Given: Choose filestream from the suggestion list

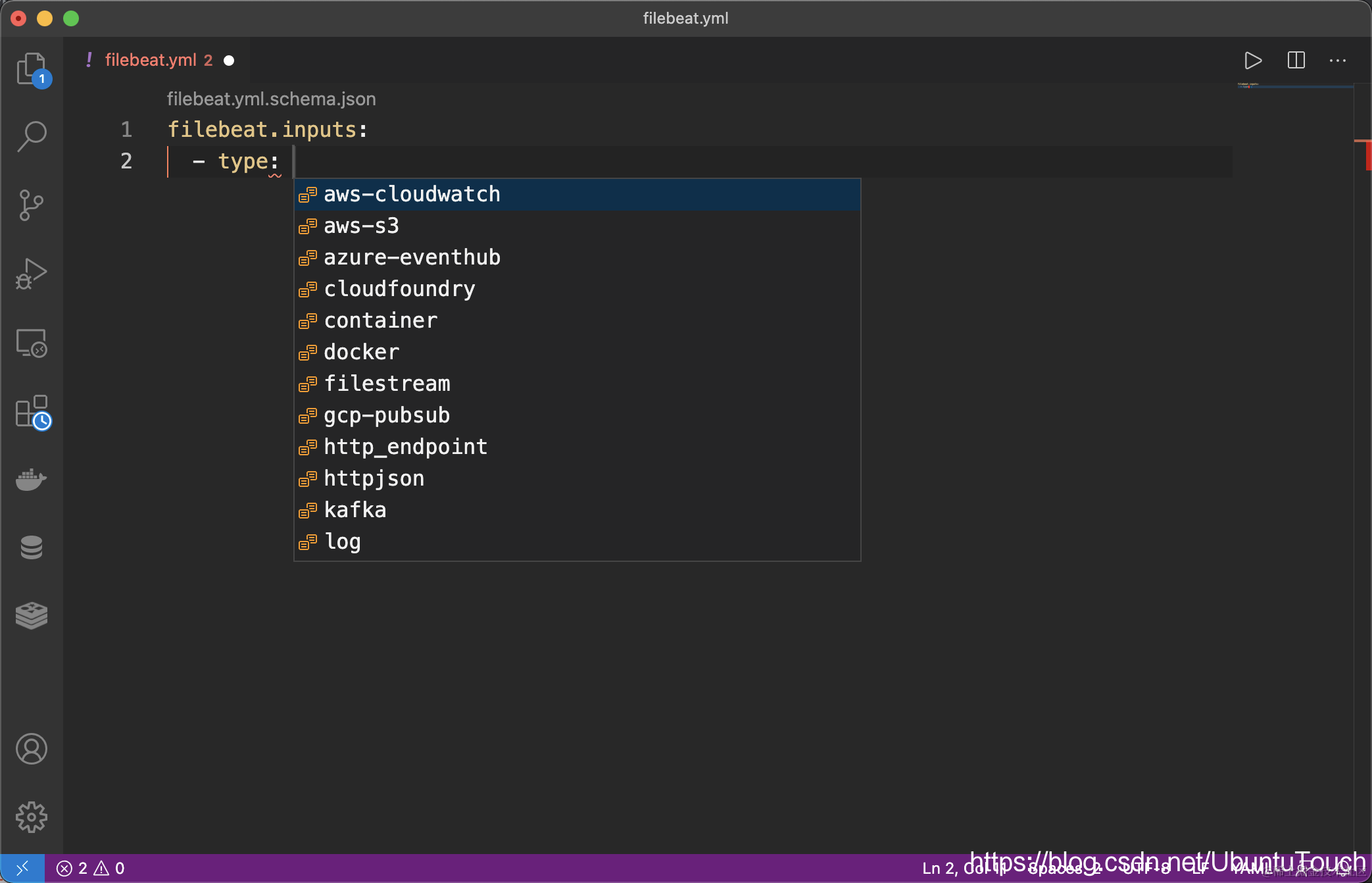Looking at the screenshot, I should click(x=387, y=384).
